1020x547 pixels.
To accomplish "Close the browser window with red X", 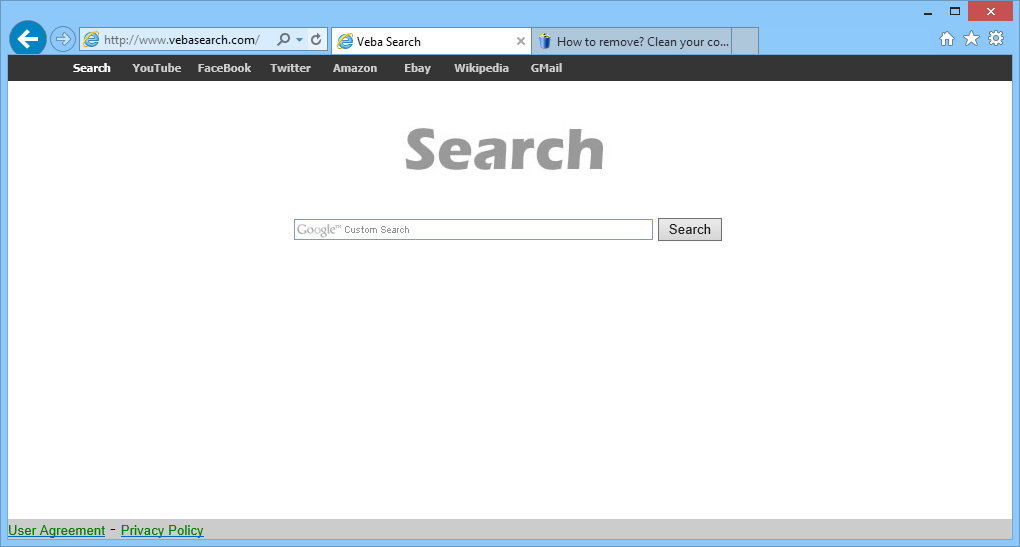I will point(991,11).
